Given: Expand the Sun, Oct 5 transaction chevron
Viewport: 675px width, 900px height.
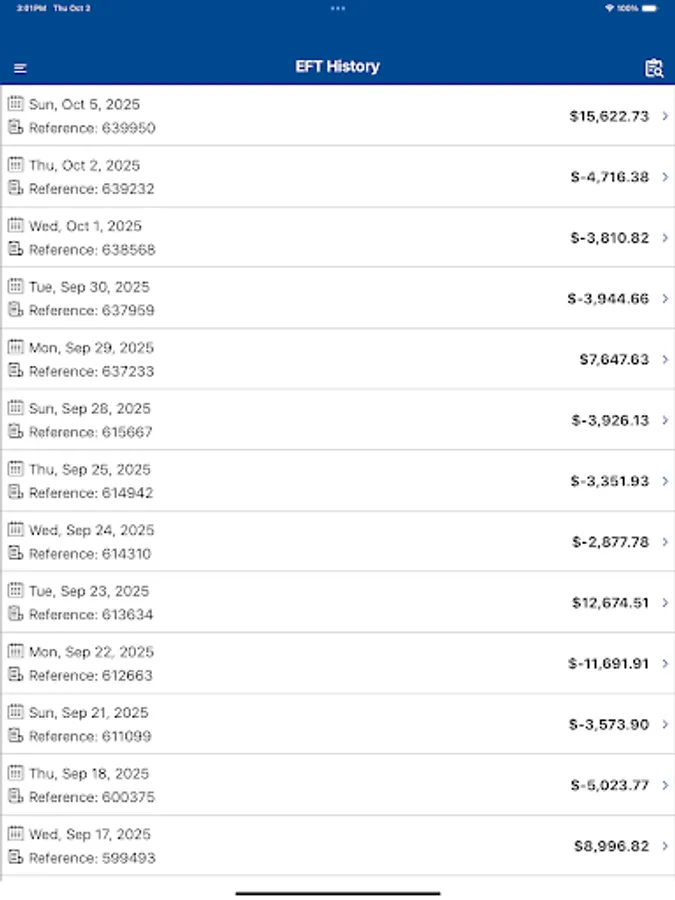Looking at the screenshot, I should point(666,116).
